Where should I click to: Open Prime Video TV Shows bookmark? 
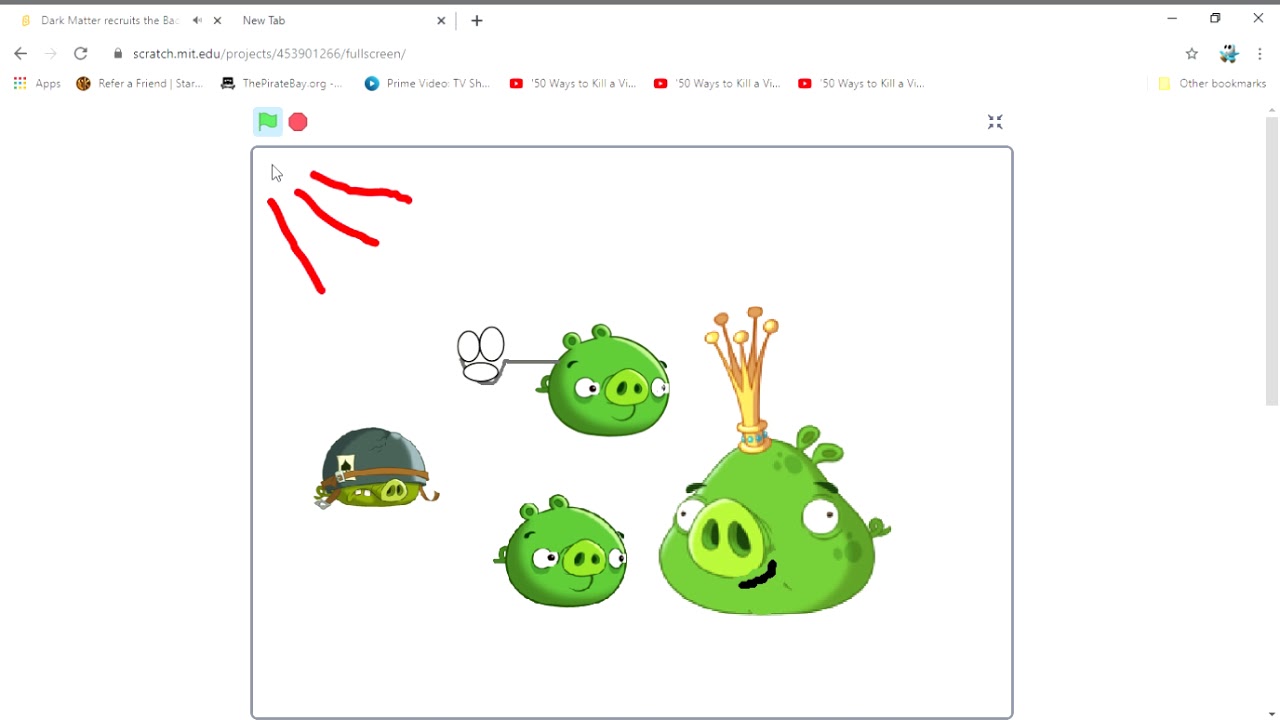[427, 84]
